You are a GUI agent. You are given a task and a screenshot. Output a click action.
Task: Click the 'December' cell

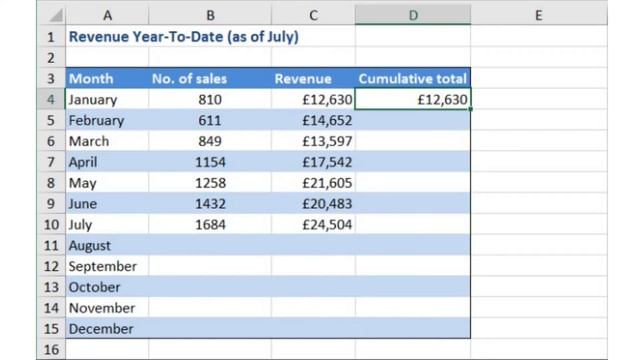click(x=107, y=328)
